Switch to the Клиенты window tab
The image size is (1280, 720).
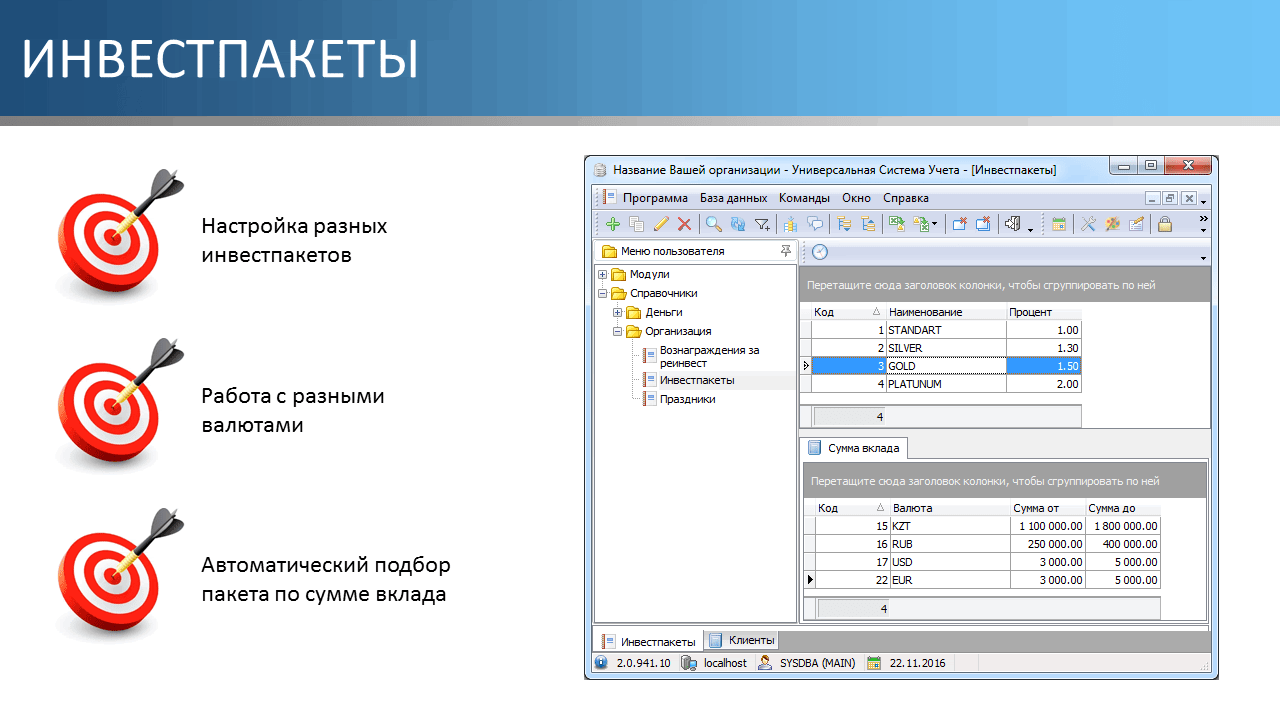tap(741, 640)
